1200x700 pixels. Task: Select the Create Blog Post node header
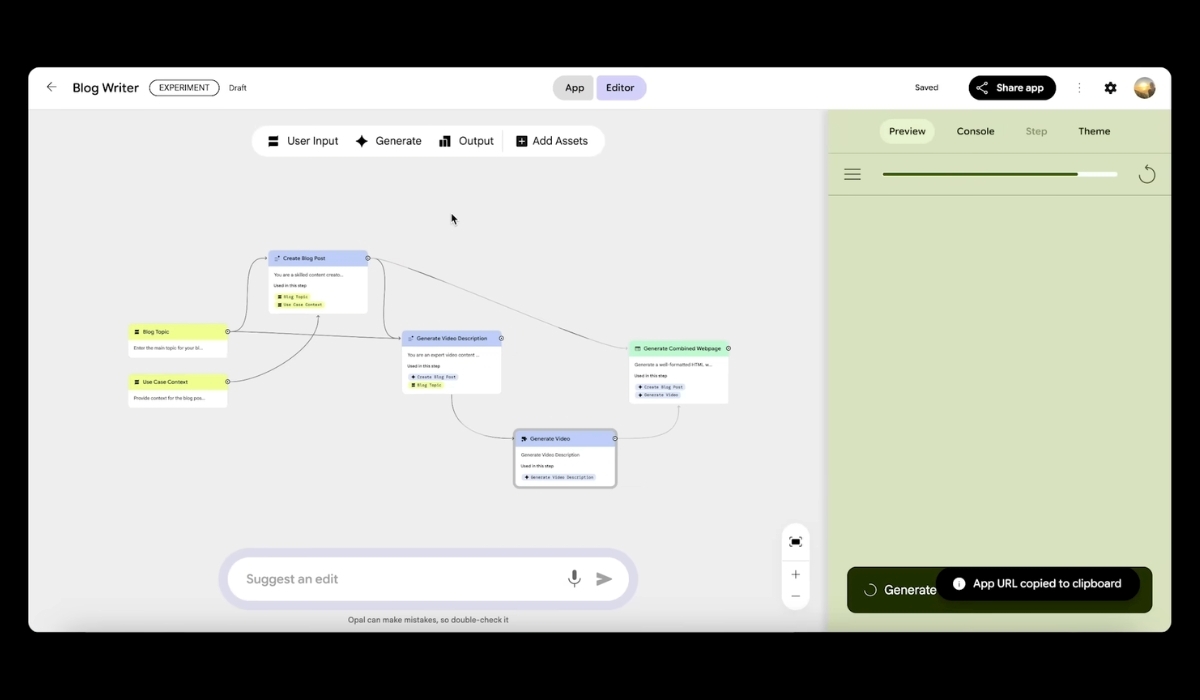(x=318, y=258)
